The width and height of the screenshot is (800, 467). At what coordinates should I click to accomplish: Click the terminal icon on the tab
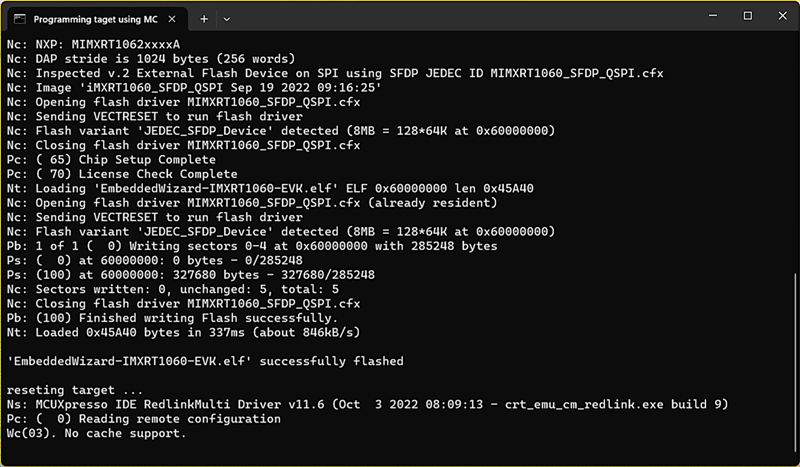(19, 19)
